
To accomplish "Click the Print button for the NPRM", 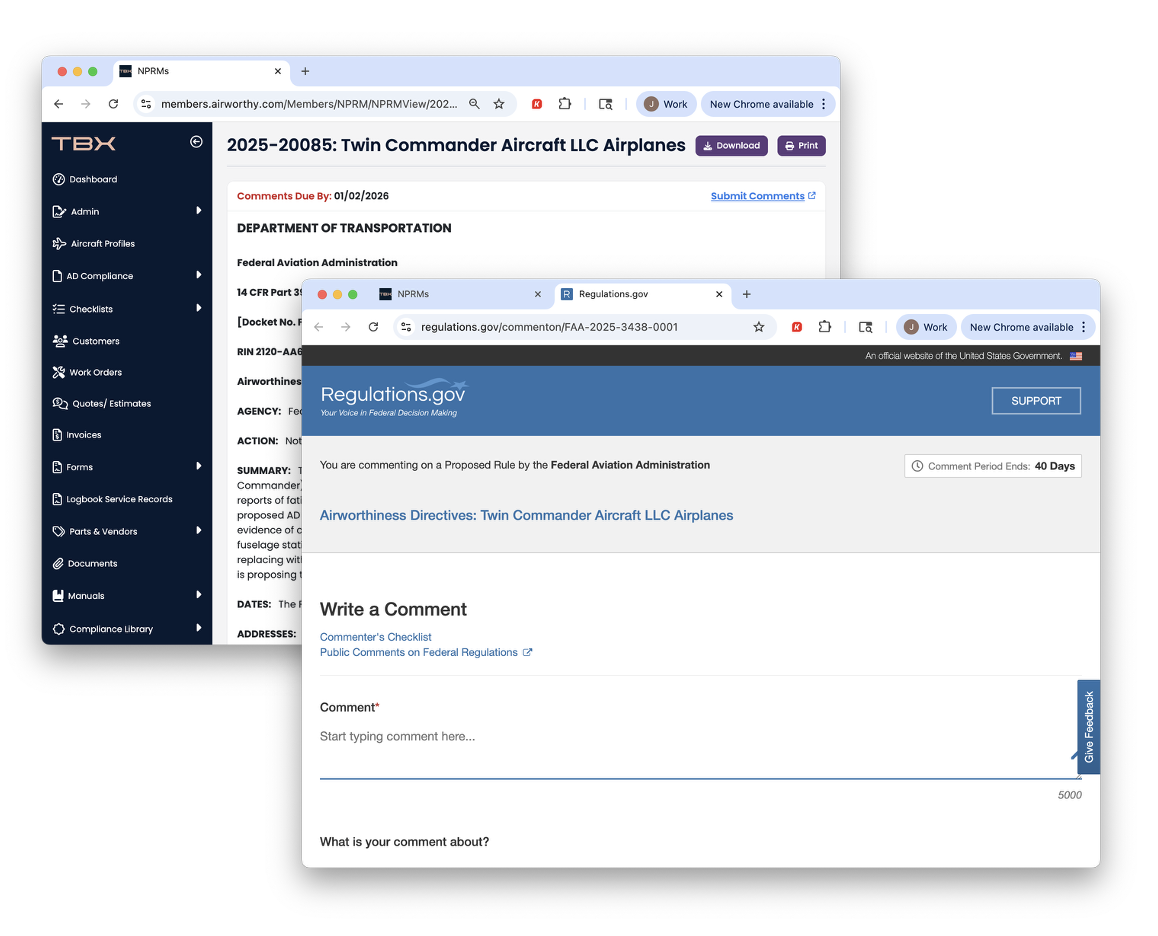I will click(801, 146).
